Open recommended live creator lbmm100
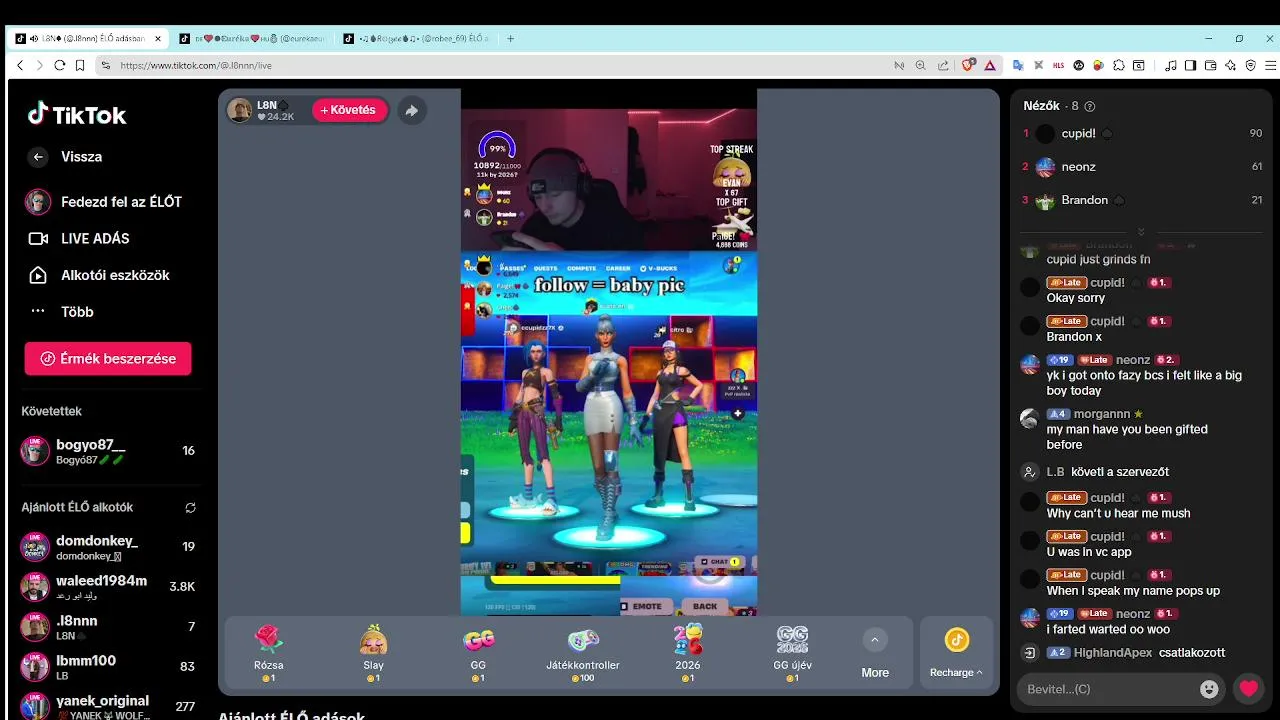Image resolution: width=1280 pixels, height=720 pixels. (108, 666)
